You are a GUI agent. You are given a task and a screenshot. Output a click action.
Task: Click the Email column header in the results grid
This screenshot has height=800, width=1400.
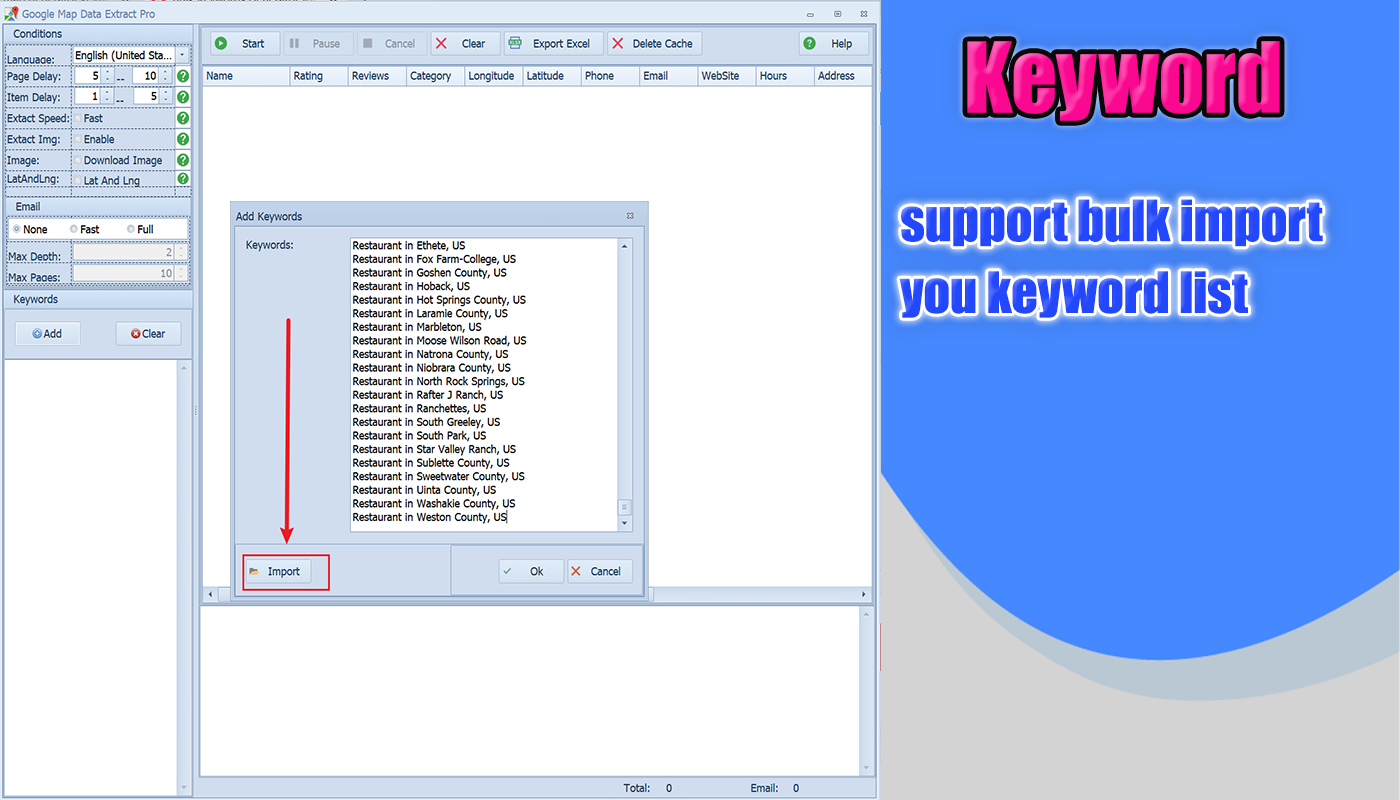[669, 76]
